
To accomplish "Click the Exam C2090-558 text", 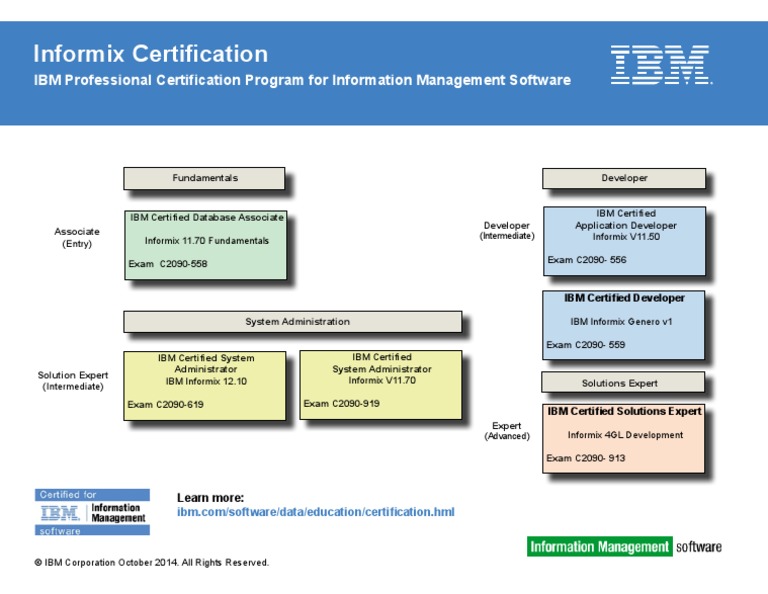I will tap(168, 263).
